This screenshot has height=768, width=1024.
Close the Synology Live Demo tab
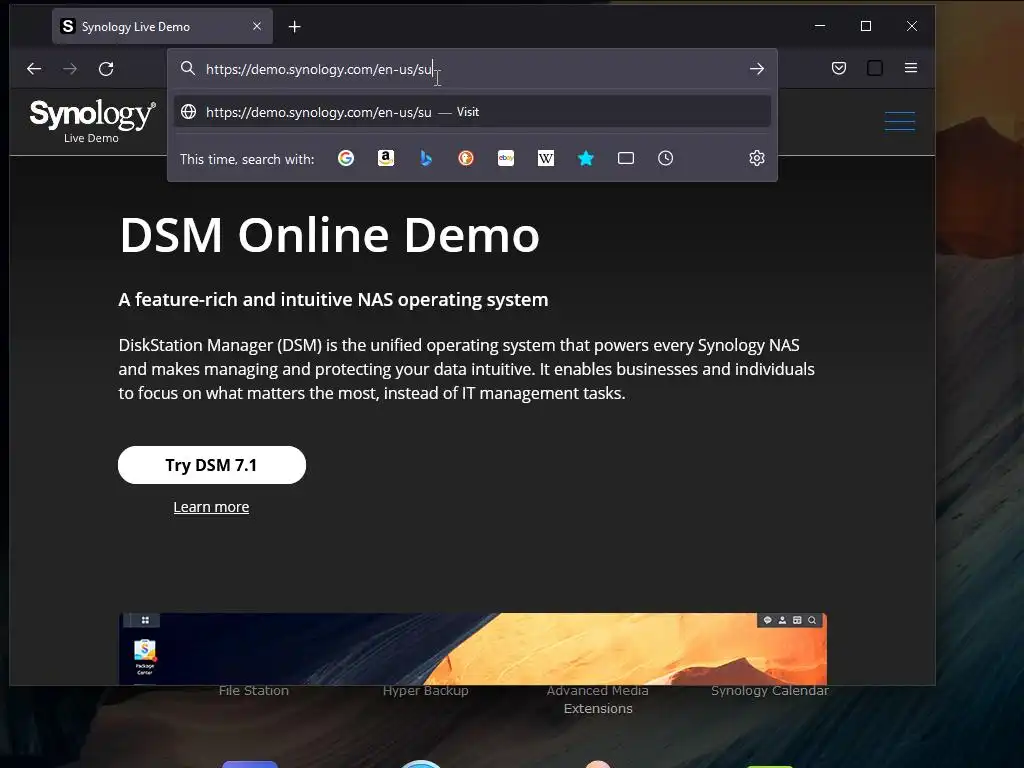point(257,26)
